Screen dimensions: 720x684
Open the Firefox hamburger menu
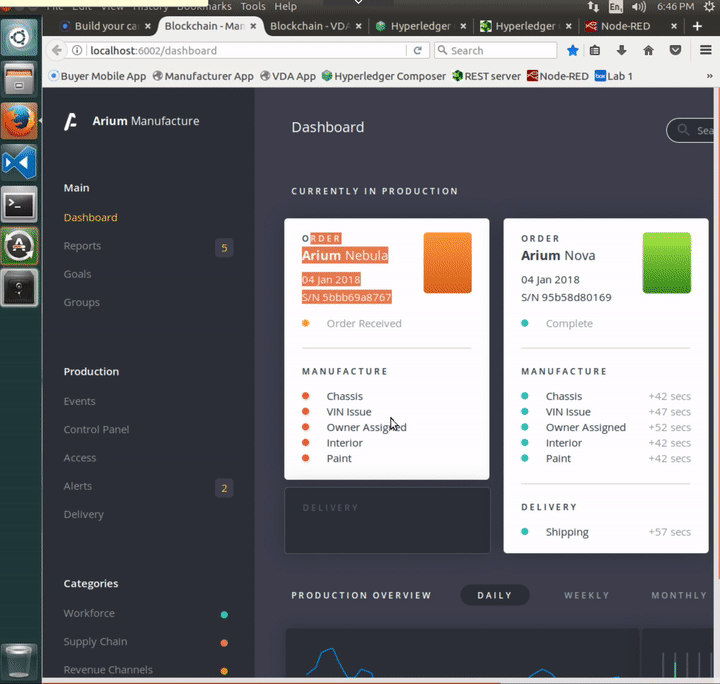tap(705, 50)
